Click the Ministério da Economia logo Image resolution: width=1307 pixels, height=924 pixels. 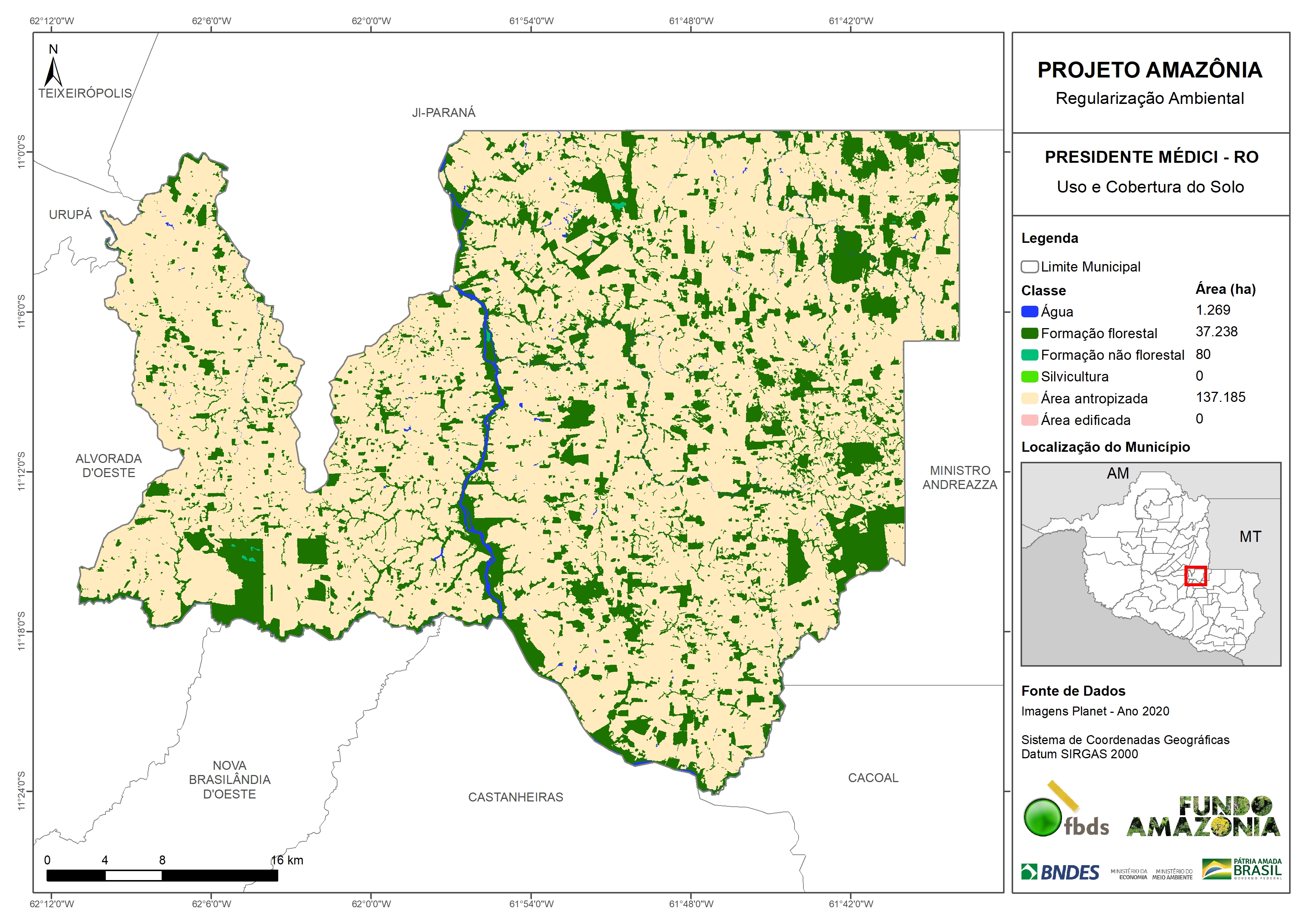[x=1129, y=874]
